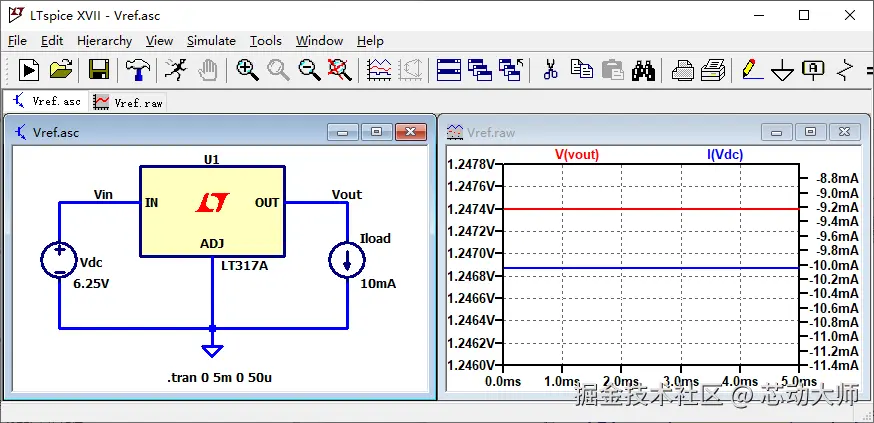Click the I(Vdc) trace label
874x423 pixels.
[x=725, y=154]
